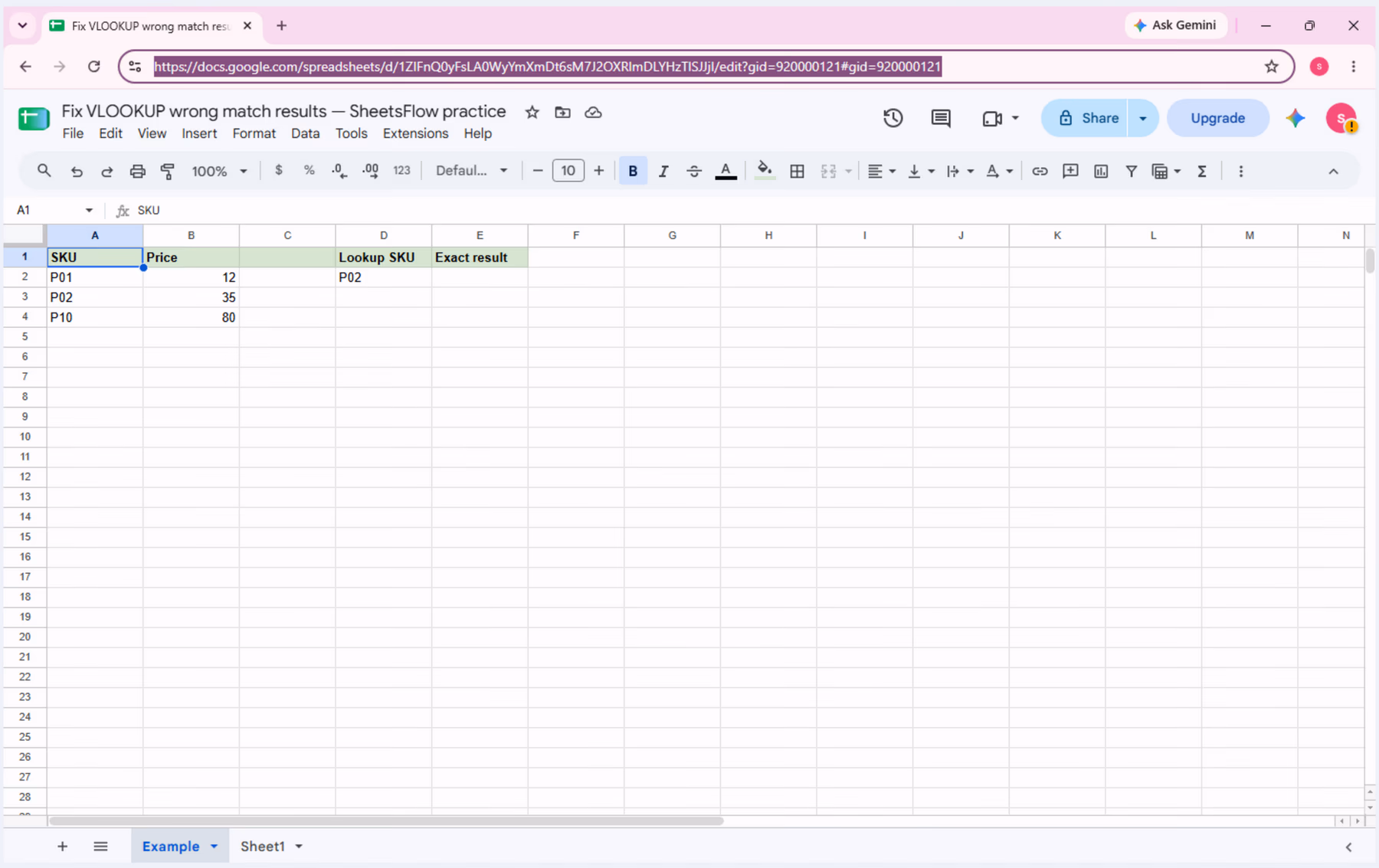Open the Edit menu

pyautogui.click(x=110, y=133)
